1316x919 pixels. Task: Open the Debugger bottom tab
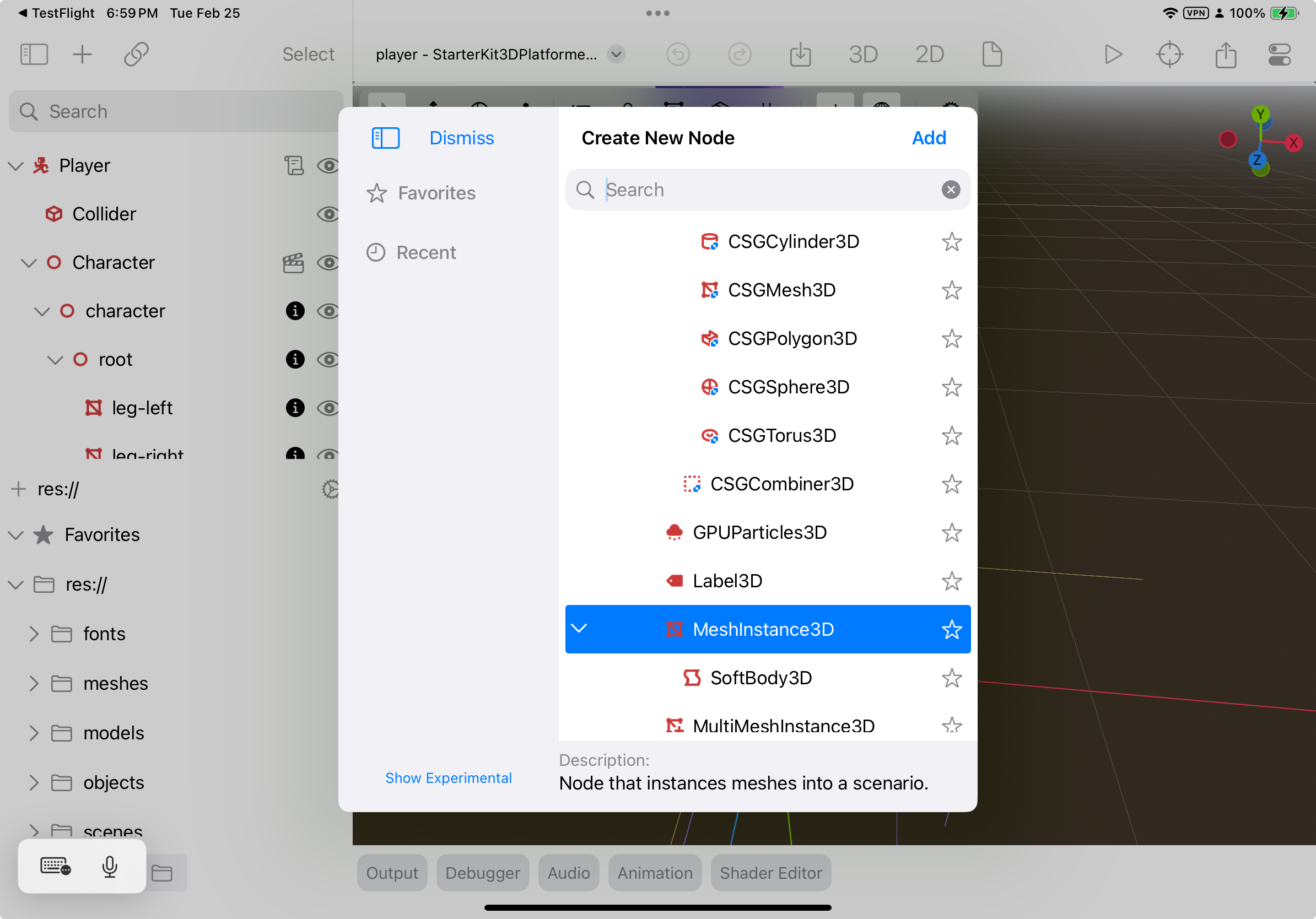coord(482,873)
